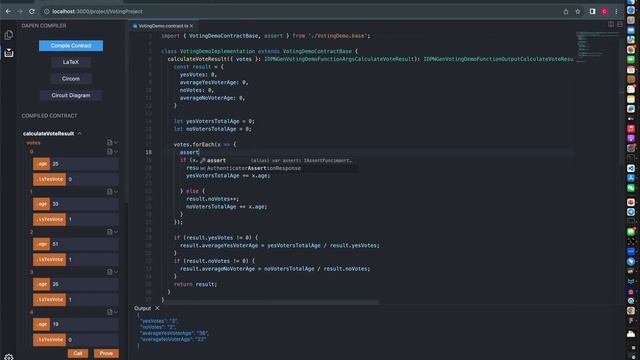Open the chevron dropdown for vote item 1
Image resolution: width=640 pixels, height=360 pixels.
click(116, 191)
